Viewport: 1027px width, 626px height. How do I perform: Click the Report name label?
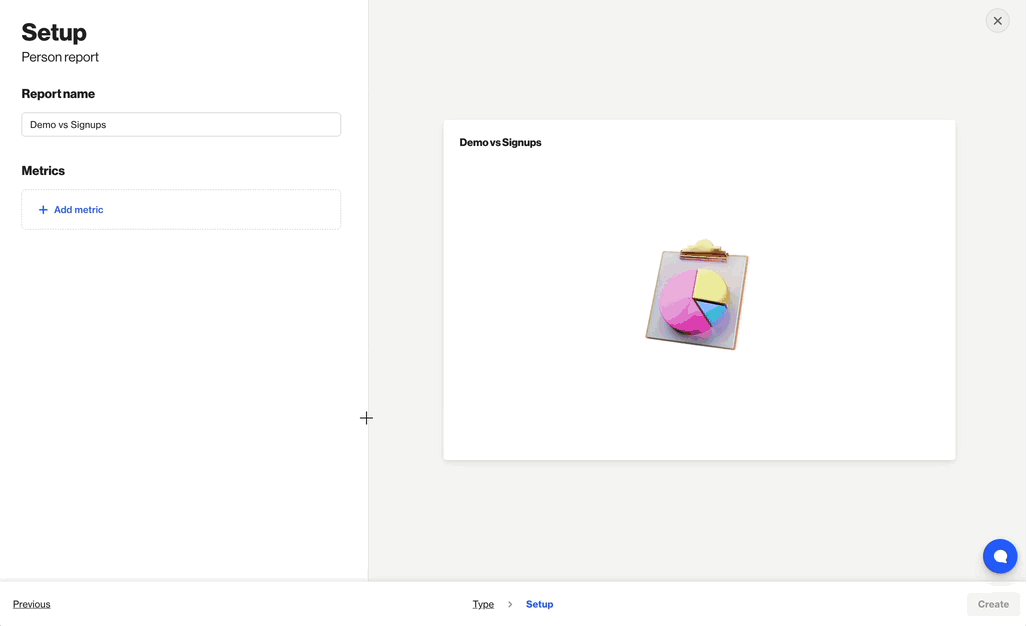[x=58, y=94]
